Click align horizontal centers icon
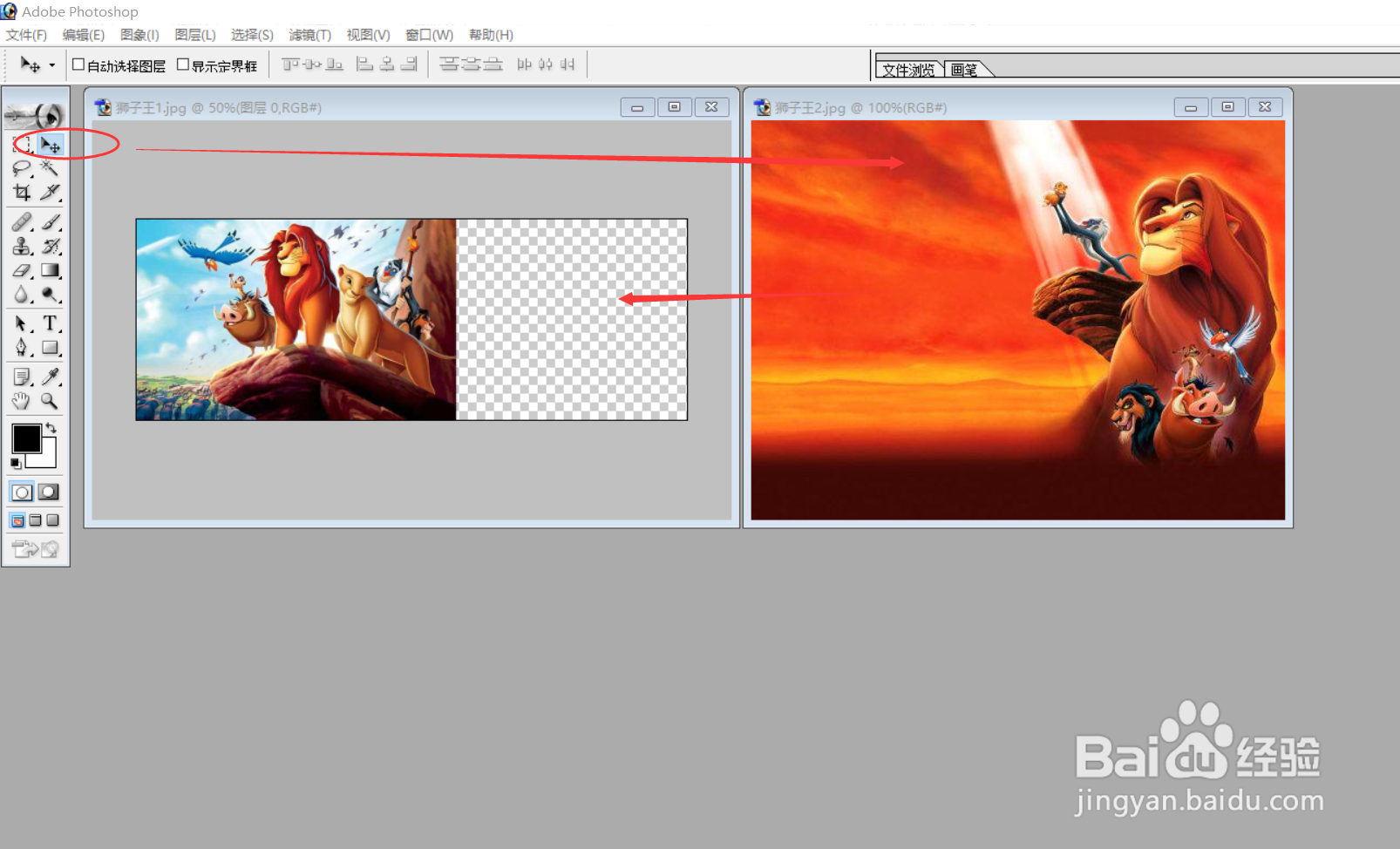 [x=387, y=65]
